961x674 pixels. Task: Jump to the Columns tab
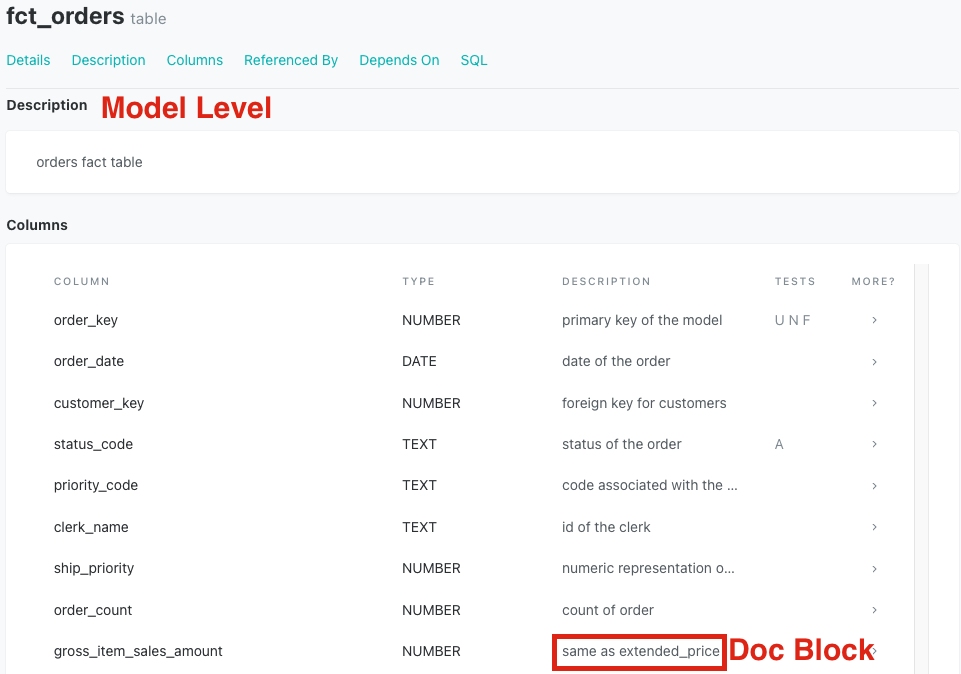pos(195,60)
